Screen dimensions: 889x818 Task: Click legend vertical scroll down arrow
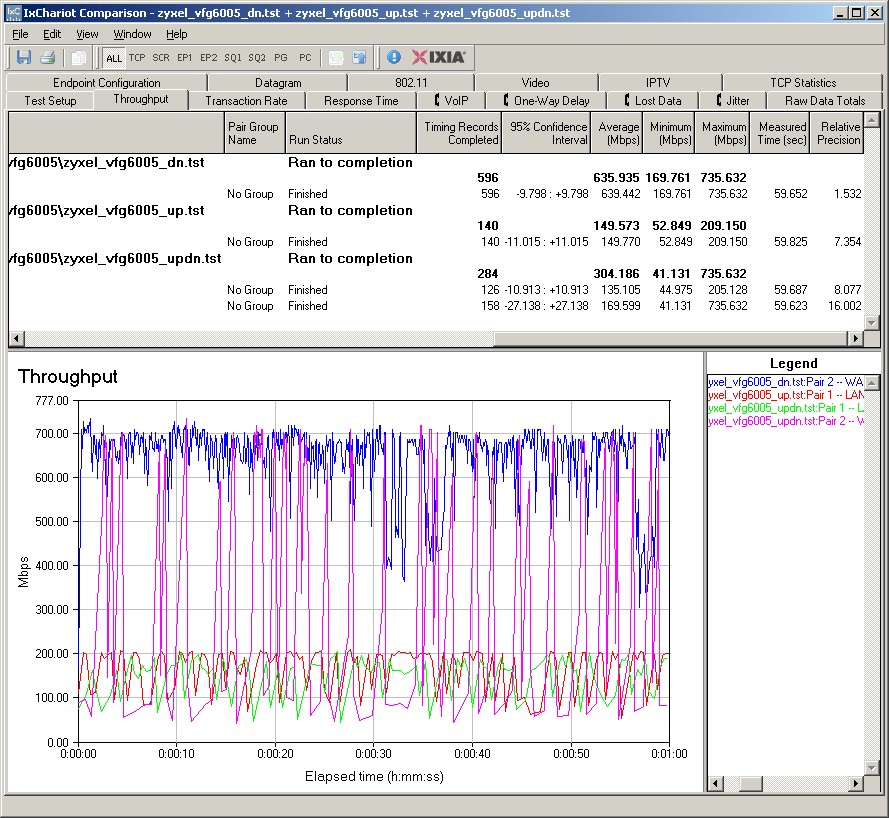(872, 768)
